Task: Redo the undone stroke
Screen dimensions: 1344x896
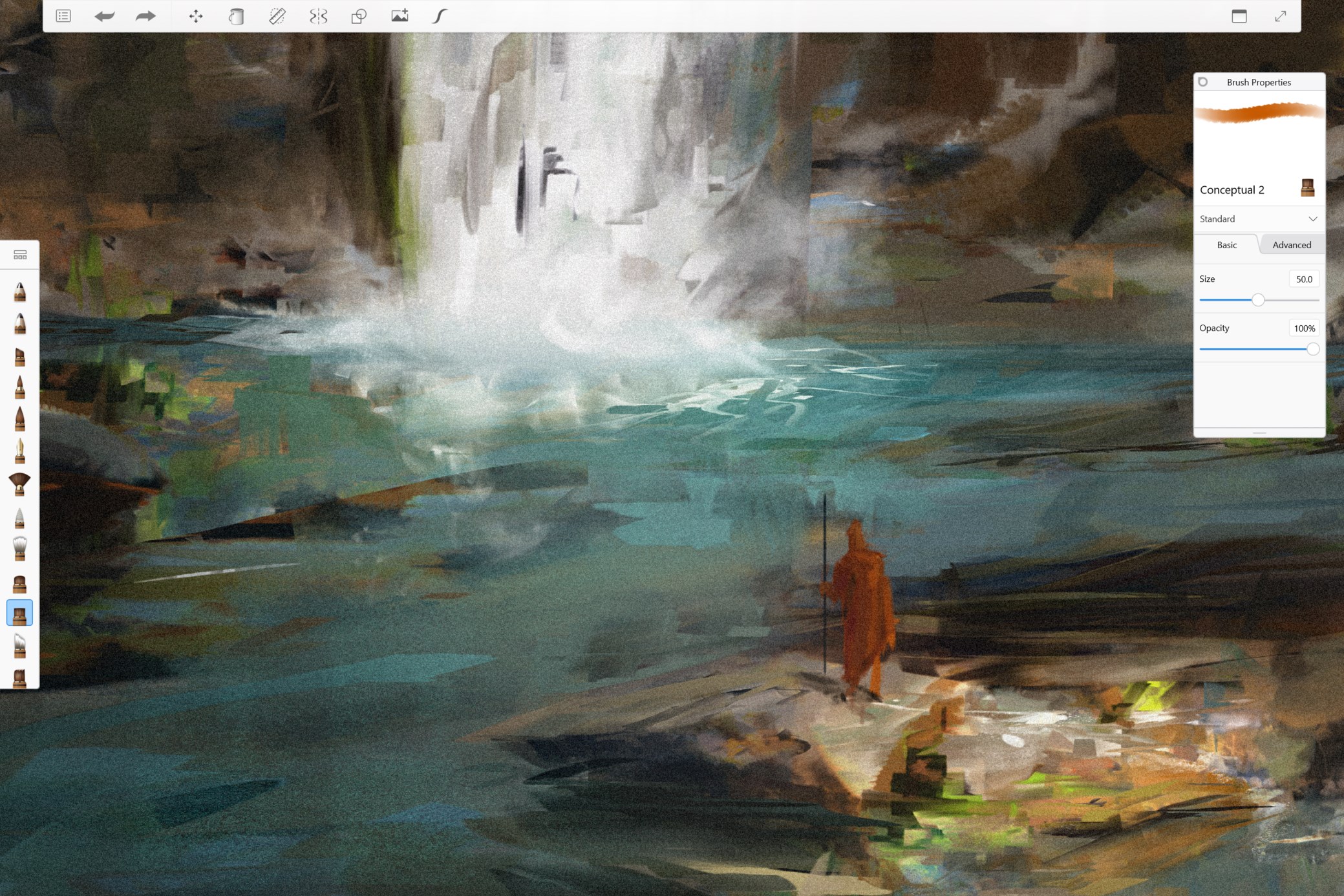Action: pyautogui.click(x=145, y=16)
